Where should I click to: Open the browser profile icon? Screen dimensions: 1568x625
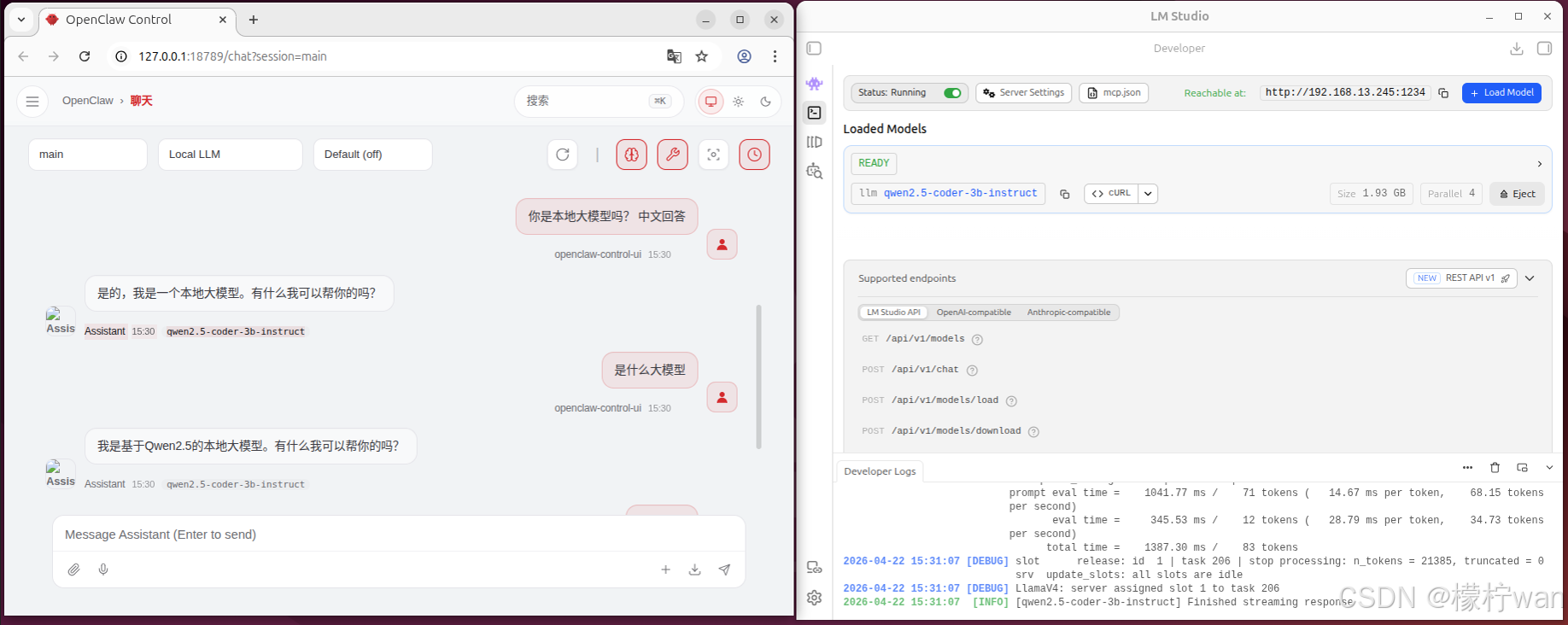[745, 56]
